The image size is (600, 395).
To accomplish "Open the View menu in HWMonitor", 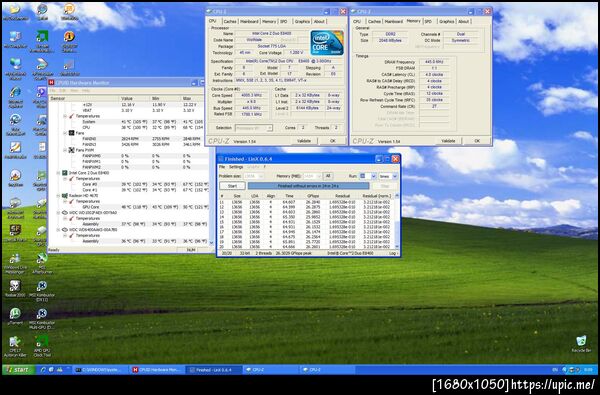I will [x=74, y=91].
